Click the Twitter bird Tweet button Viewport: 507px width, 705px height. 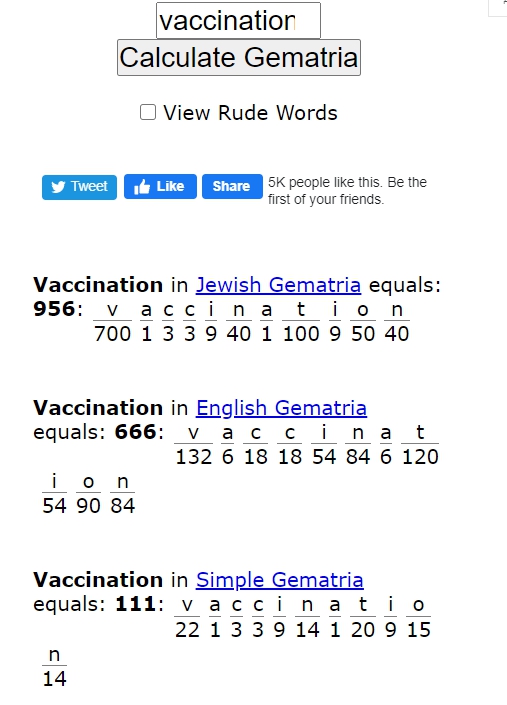80,187
